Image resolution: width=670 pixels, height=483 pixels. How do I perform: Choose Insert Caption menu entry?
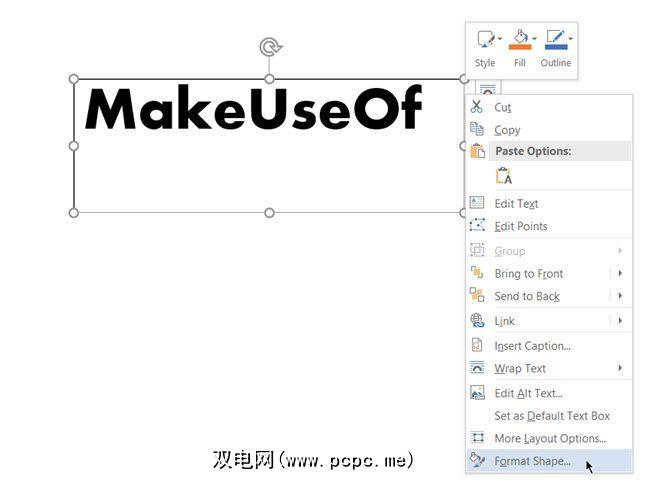549,345
